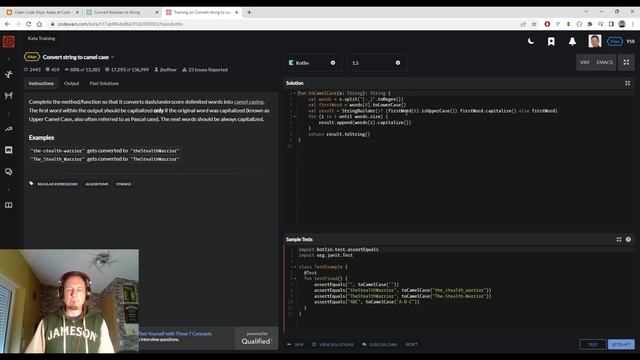
Task: Open the Kumite sidebar icon
Action: [x=9, y=96]
